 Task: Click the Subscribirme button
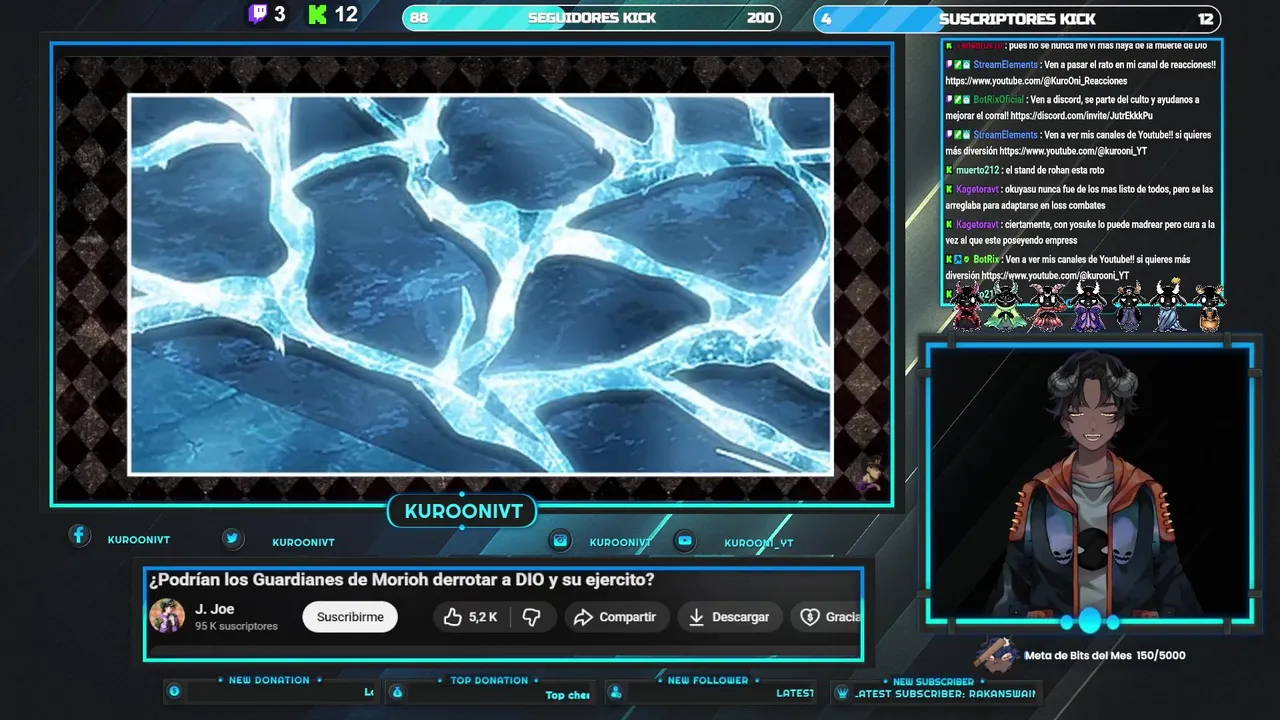350,617
